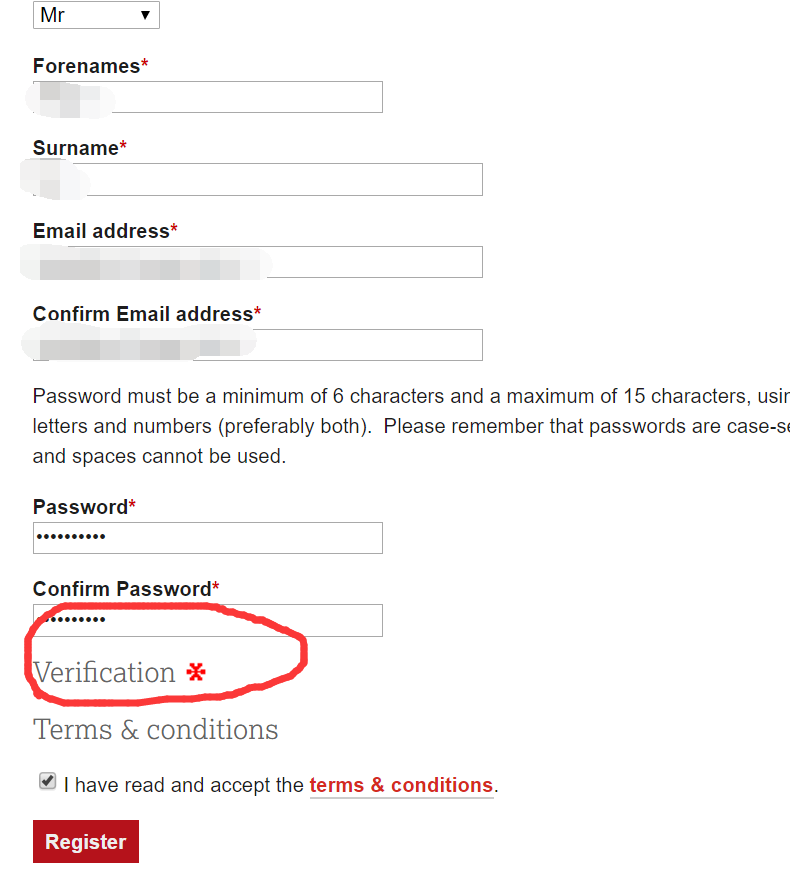Image resolution: width=790 pixels, height=882 pixels.
Task: Click into the Password field
Action: coord(208,538)
